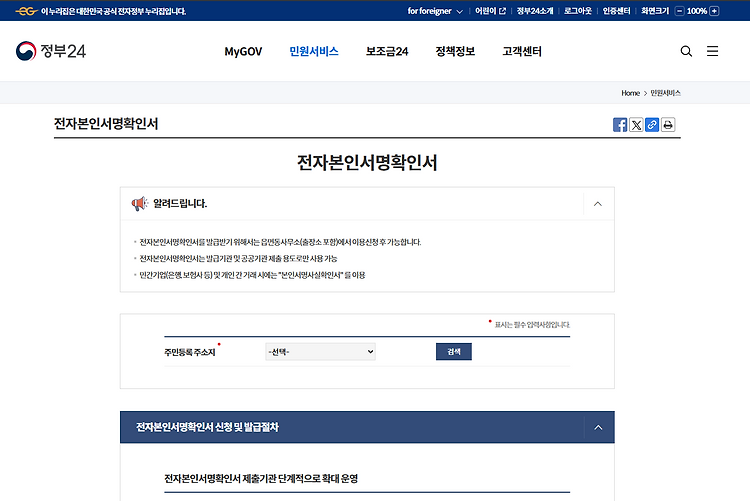The image size is (750, 501).
Task: Increase screen size with plus icon
Action: (714, 11)
